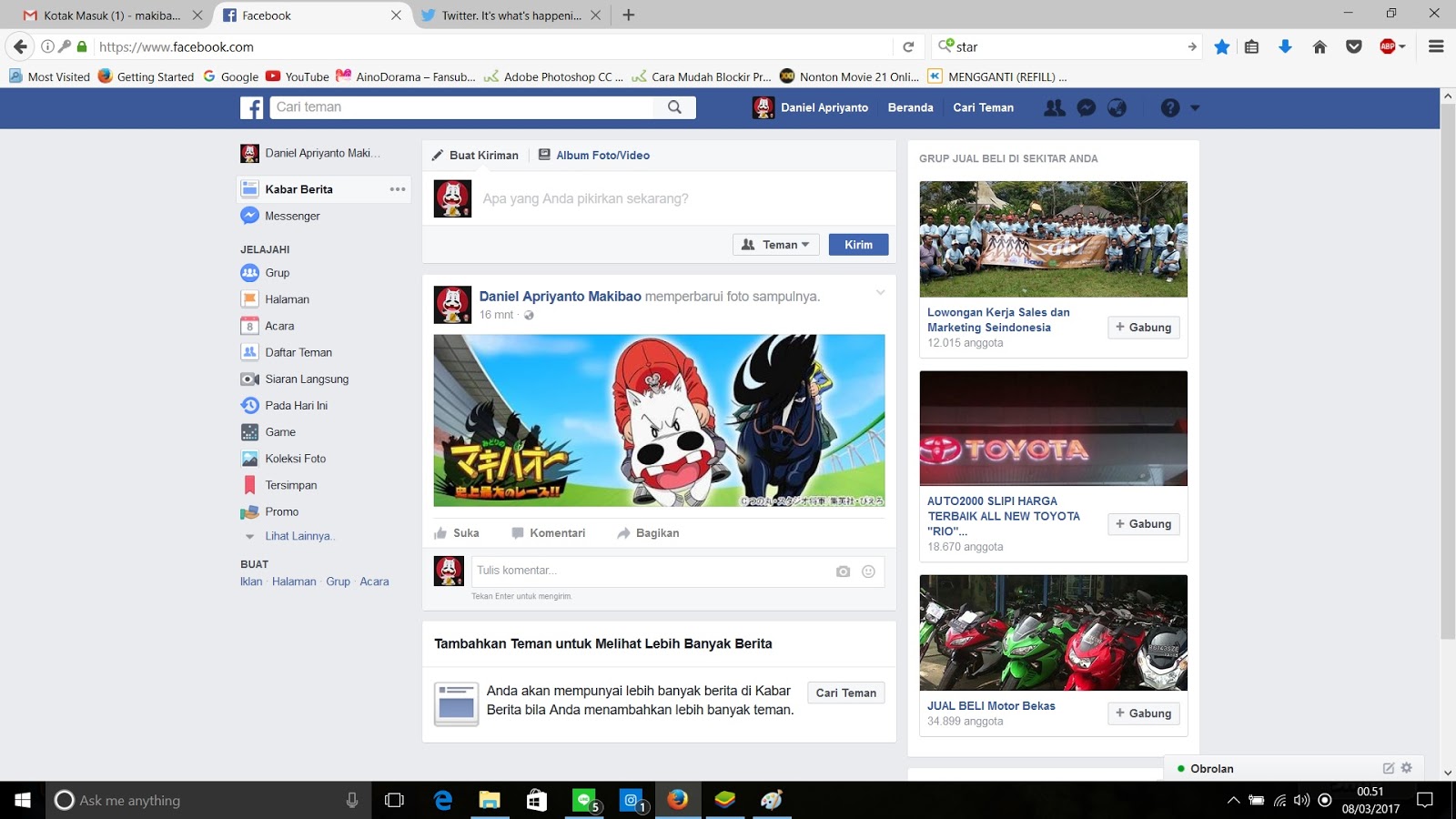Open the Makibao cover photo image
This screenshot has width=1456, height=819.
(x=659, y=420)
